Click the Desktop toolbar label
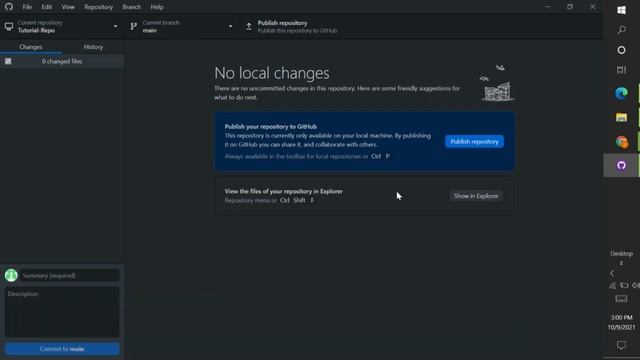The height and width of the screenshot is (360, 640). tap(621, 253)
